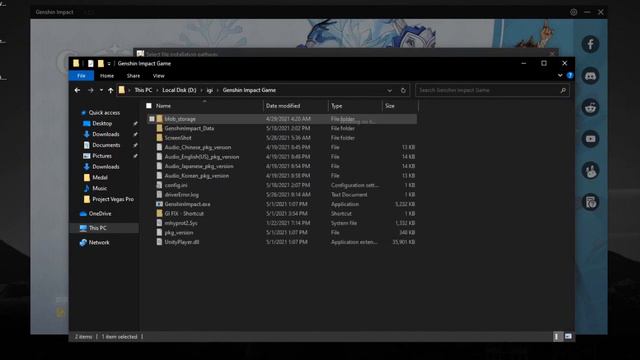Open the address bar history dropdown

[390, 90]
